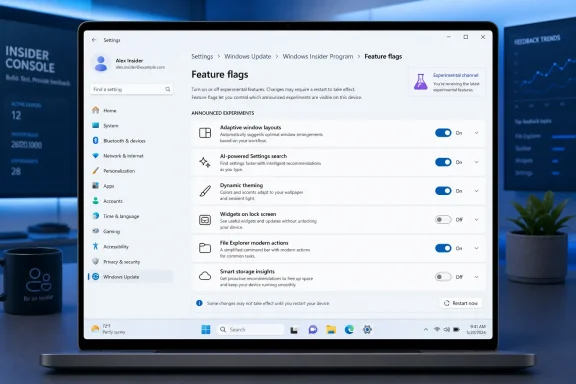The image size is (576, 384).
Task: Select Windows Update in sidebar
Action: (x=131, y=277)
